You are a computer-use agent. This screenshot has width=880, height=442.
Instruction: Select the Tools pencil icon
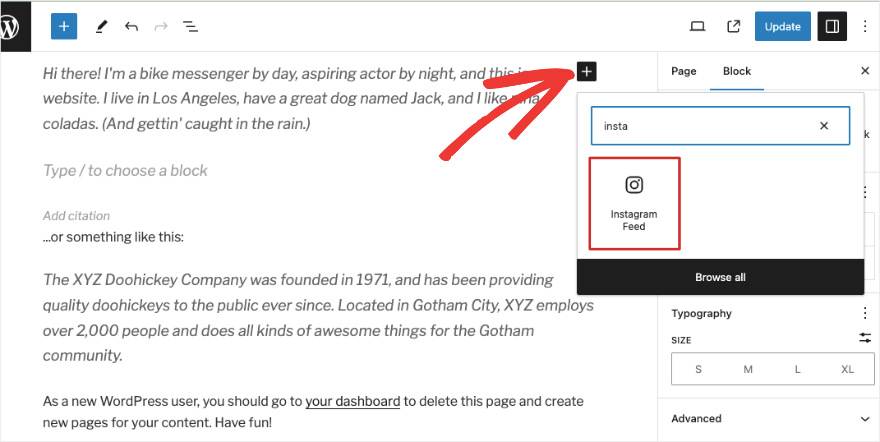pyautogui.click(x=101, y=27)
